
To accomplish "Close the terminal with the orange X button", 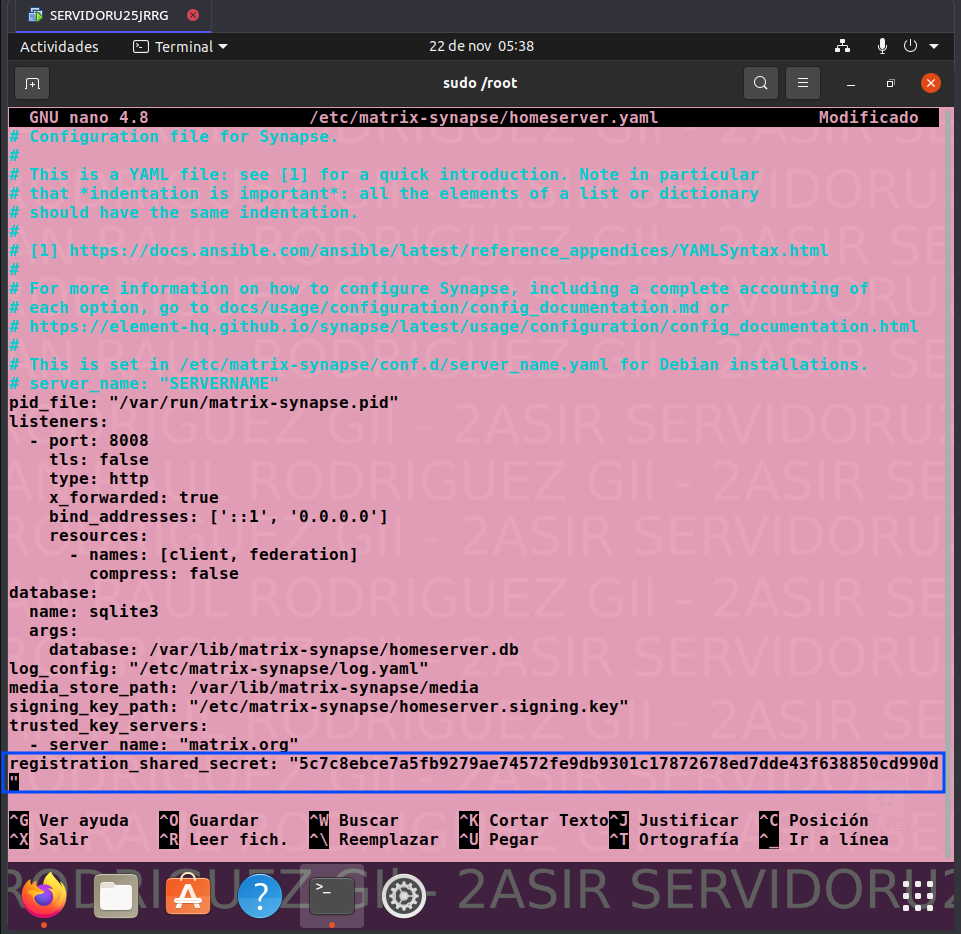I will coord(930,83).
